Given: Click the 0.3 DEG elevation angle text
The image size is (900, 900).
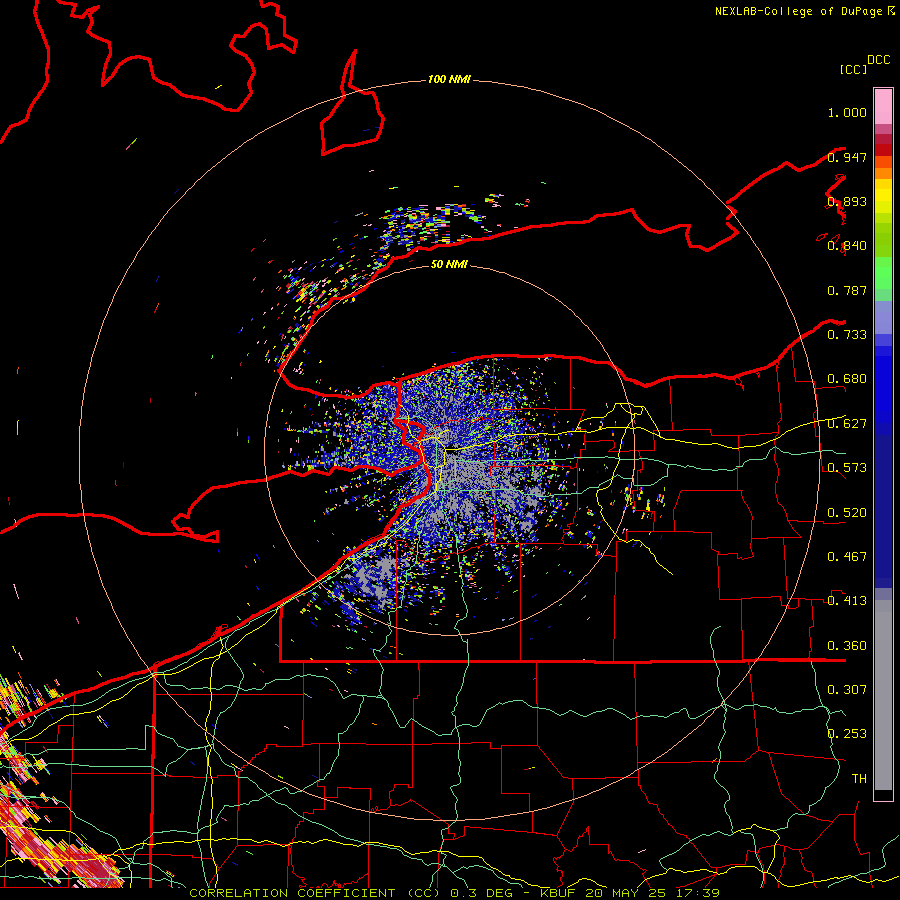Looking at the screenshot, I should pyautogui.click(x=480, y=893).
